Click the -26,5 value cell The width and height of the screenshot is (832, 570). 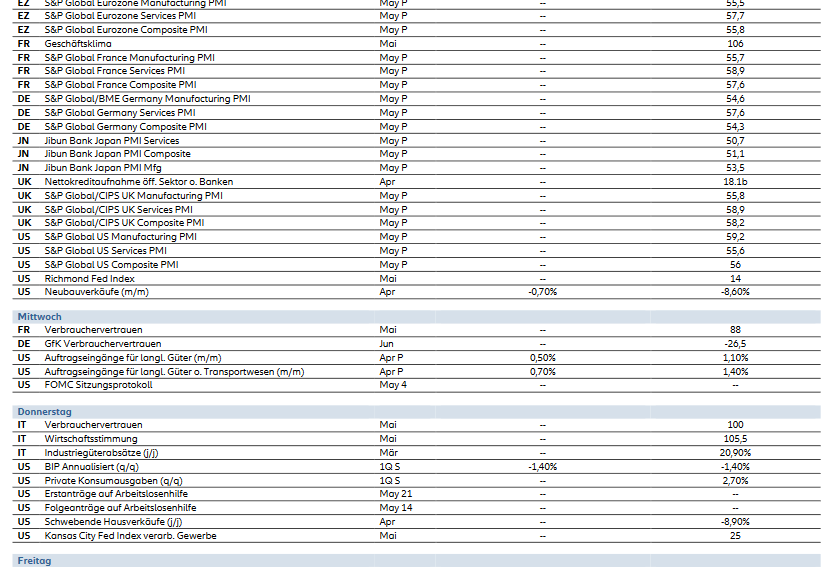pos(735,344)
